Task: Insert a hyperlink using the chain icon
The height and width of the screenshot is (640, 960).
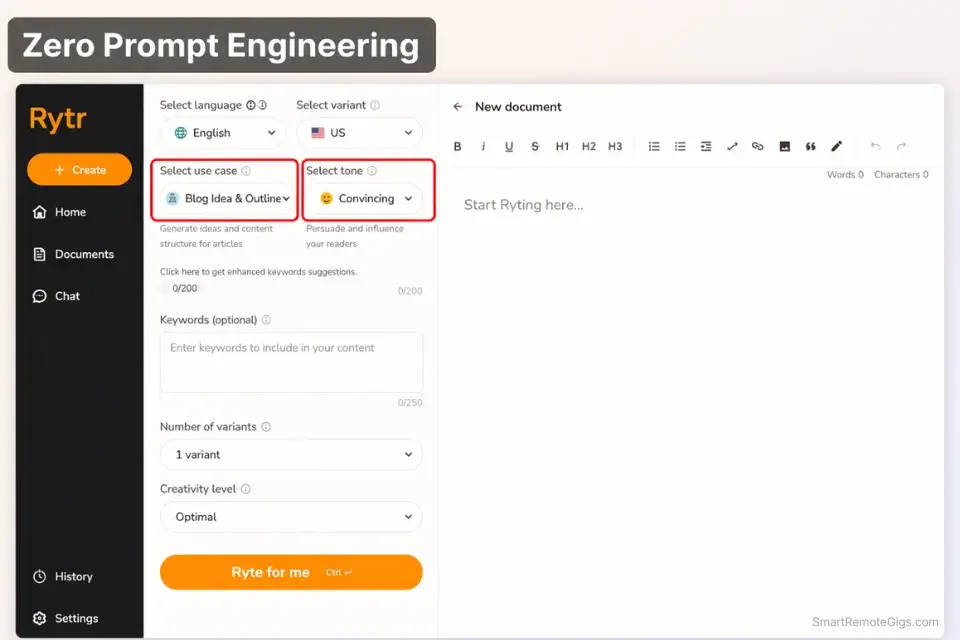Action: tap(757, 146)
